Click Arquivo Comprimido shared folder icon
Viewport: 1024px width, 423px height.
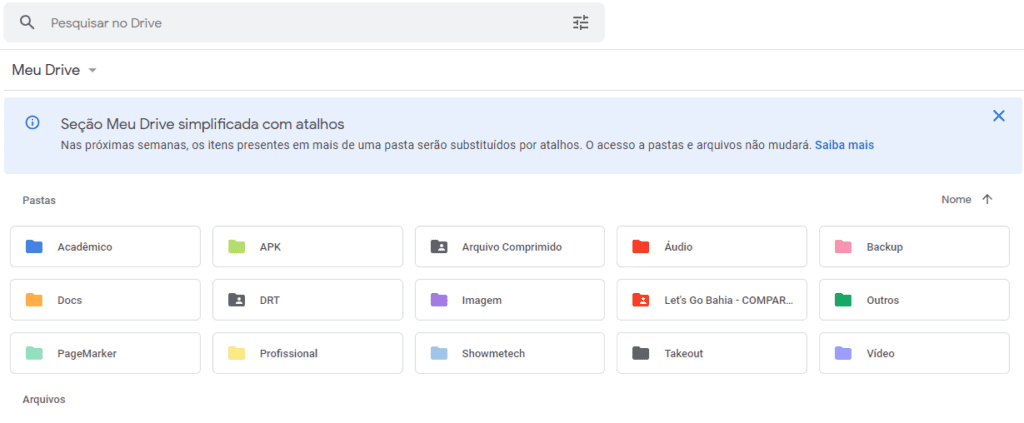pyautogui.click(x=439, y=247)
